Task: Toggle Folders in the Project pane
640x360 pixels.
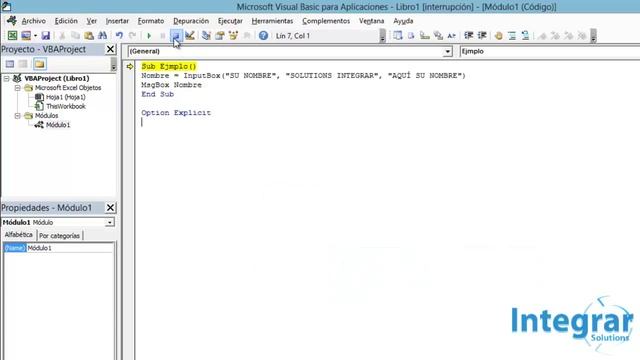Action: pyautogui.click(x=40, y=64)
